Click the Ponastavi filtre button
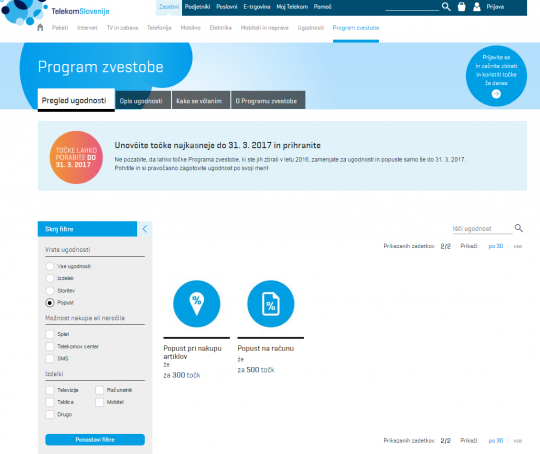Screen dimensions: 540x454 point(95,440)
